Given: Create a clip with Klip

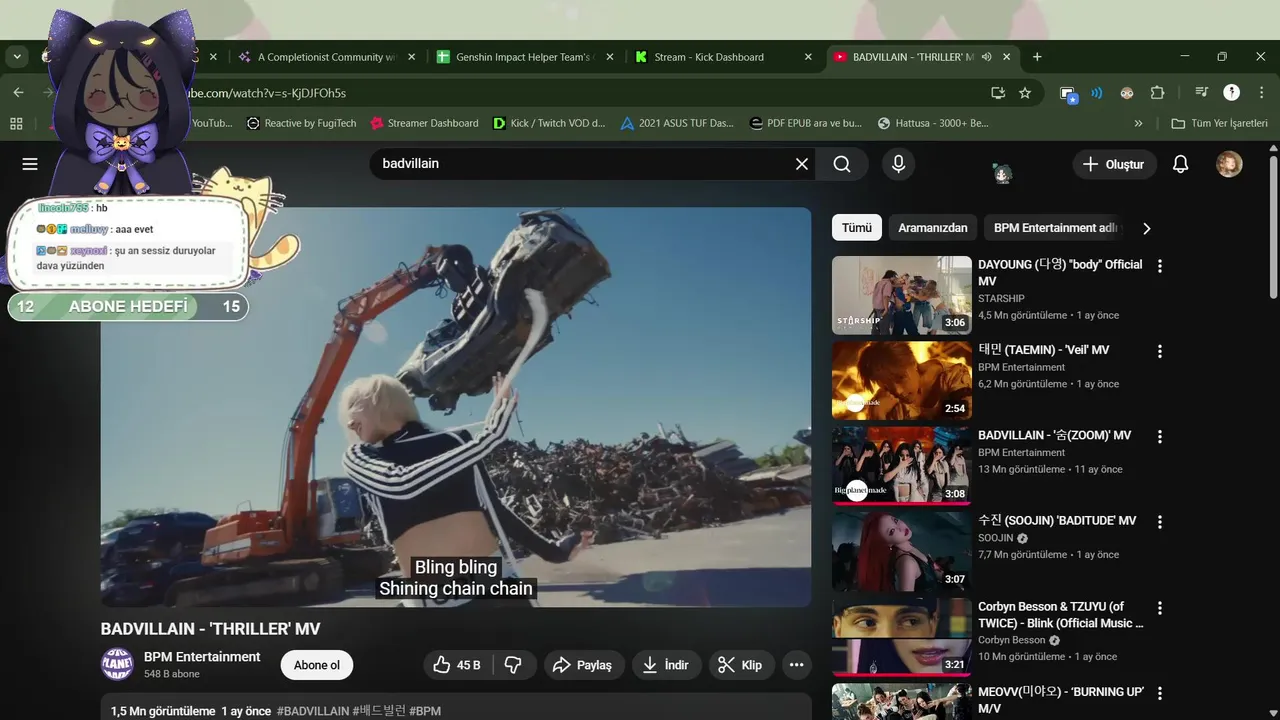Looking at the screenshot, I should (741, 665).
